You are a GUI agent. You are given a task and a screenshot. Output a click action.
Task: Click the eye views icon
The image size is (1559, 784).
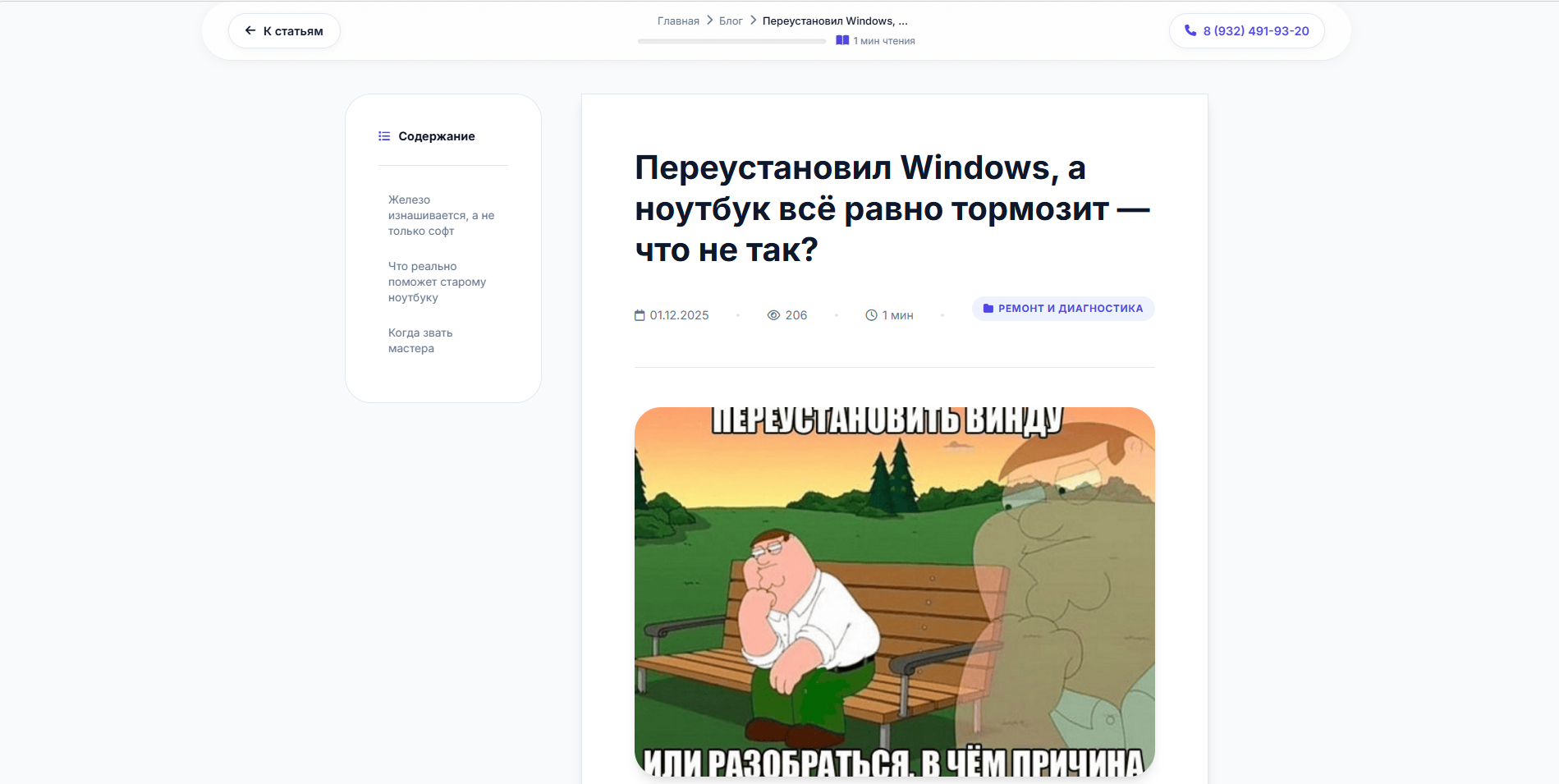coord(773,315)
